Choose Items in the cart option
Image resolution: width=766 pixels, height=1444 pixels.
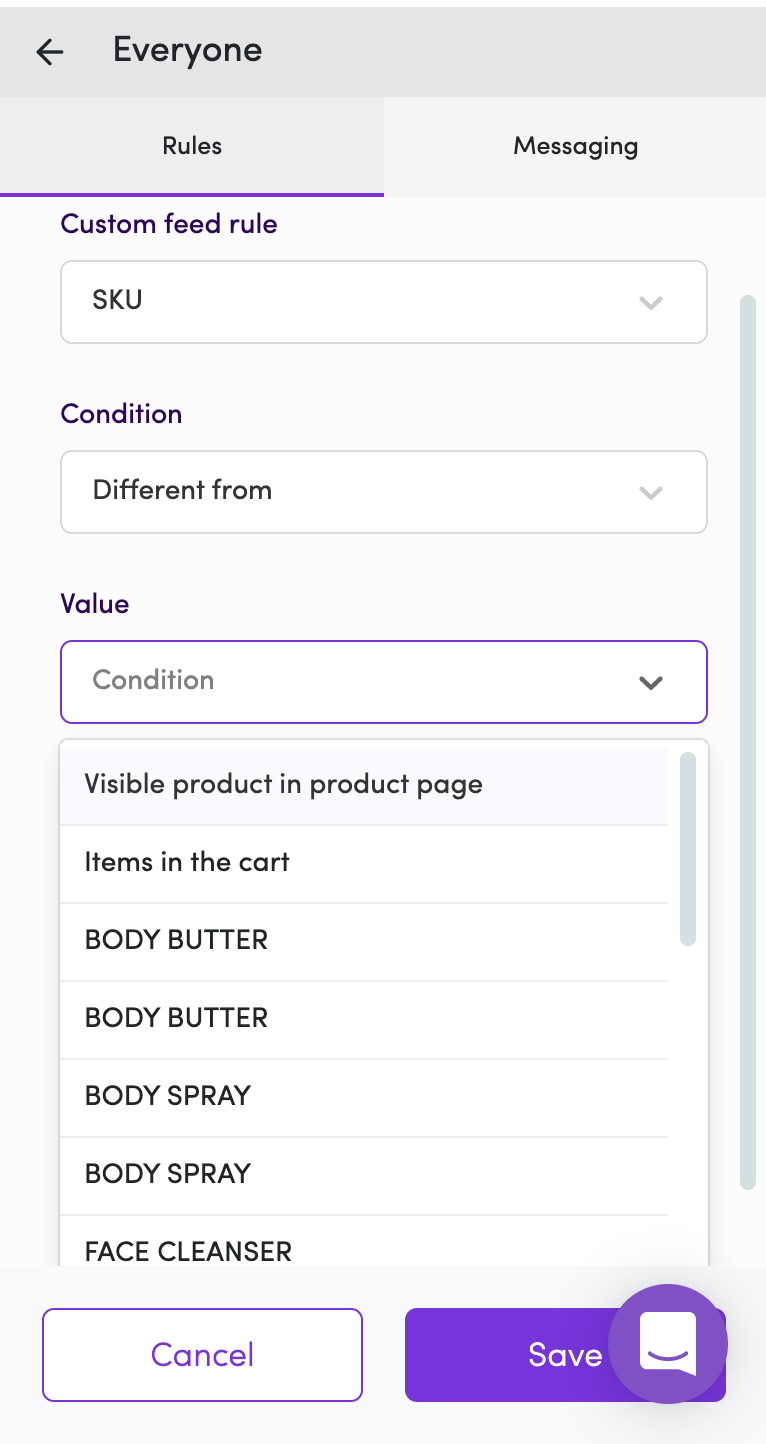[364, 863]
